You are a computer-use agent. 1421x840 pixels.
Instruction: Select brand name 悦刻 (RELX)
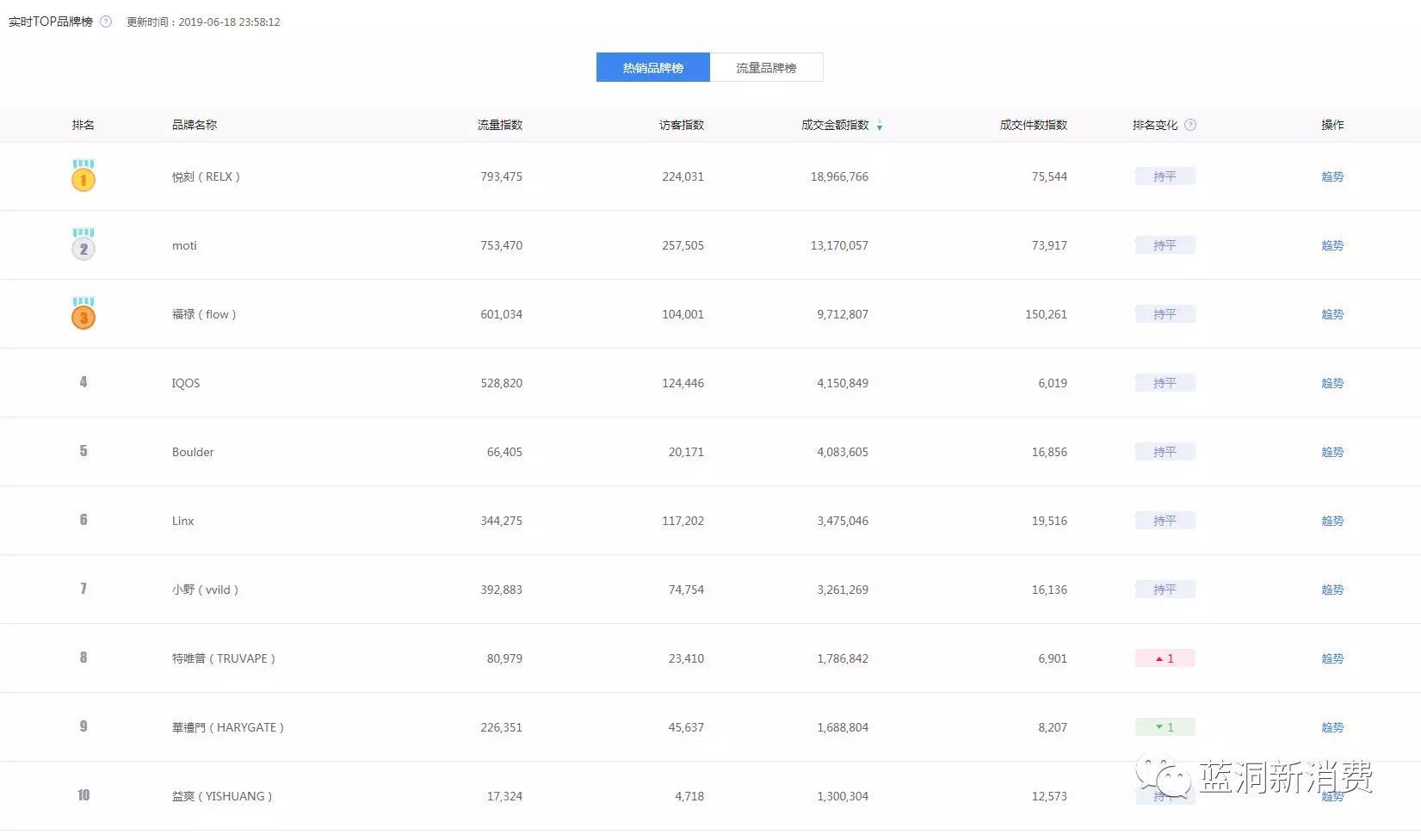[206, 176]
